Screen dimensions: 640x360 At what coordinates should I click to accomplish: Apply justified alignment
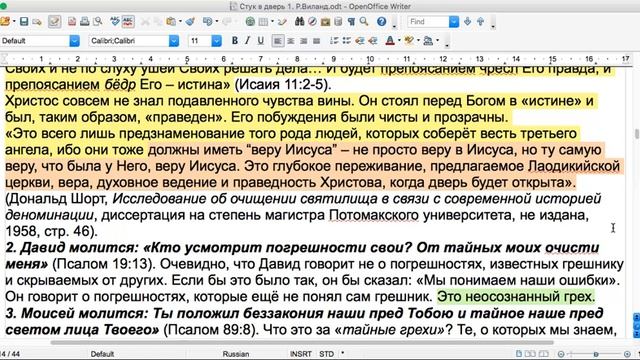point(316,41)
